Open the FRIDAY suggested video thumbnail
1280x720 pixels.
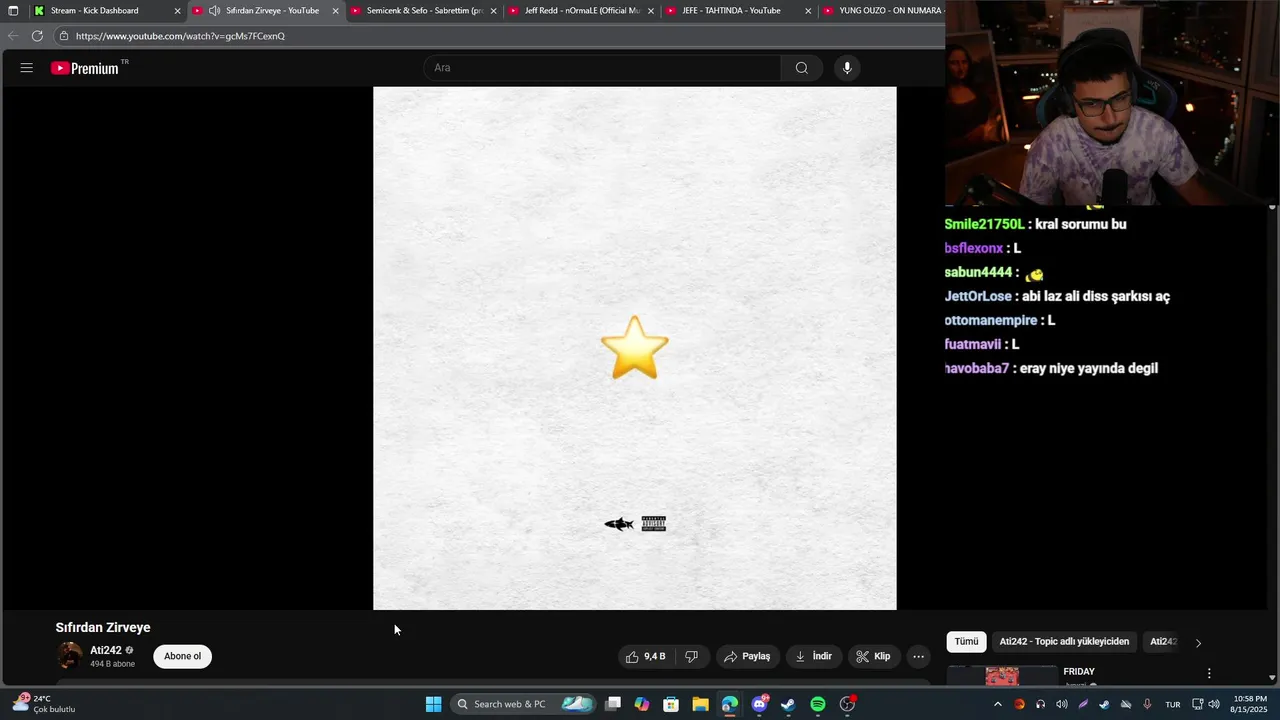(1002, 676)
